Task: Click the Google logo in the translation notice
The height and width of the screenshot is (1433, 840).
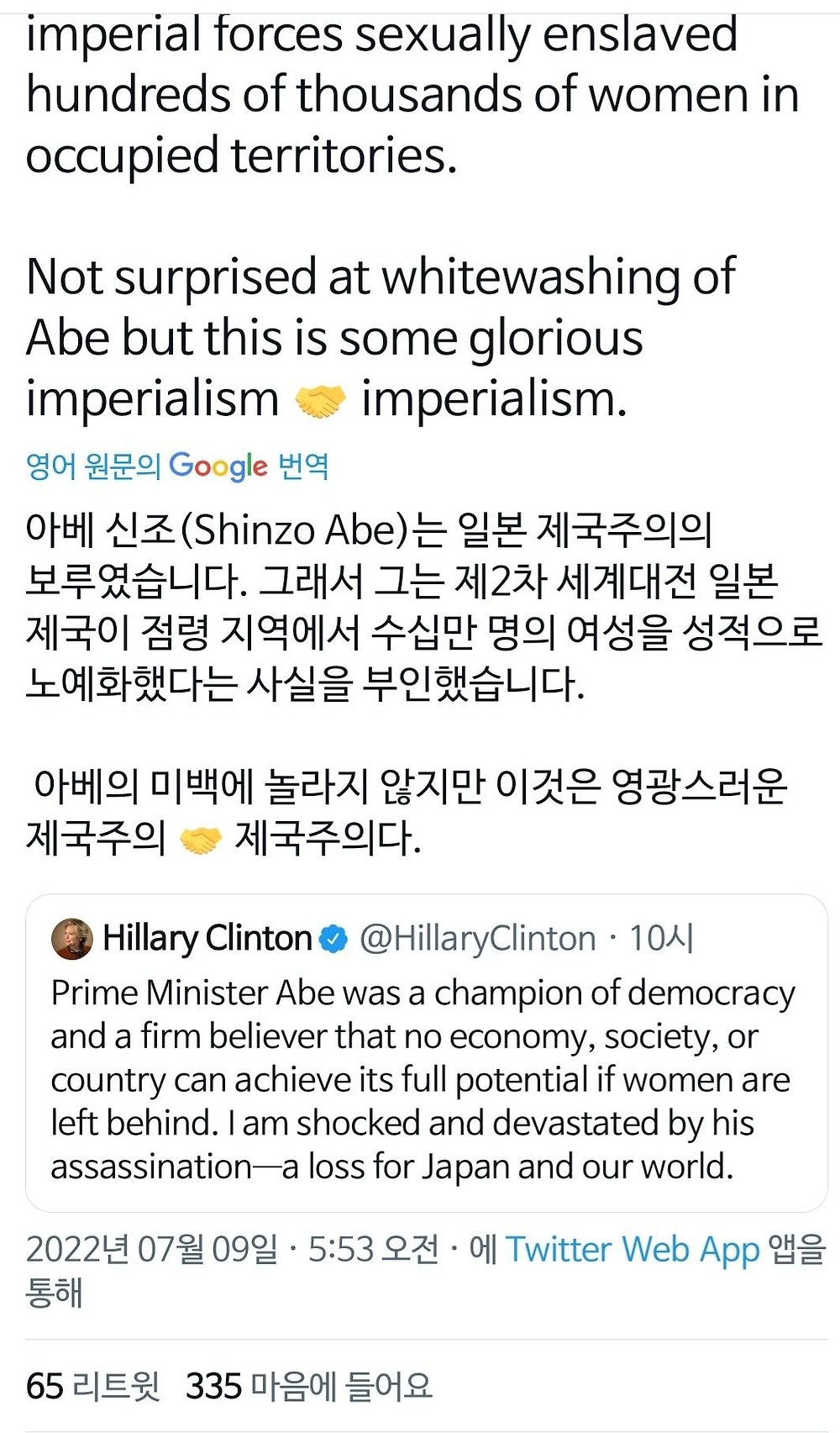Action: click(218, 466)
